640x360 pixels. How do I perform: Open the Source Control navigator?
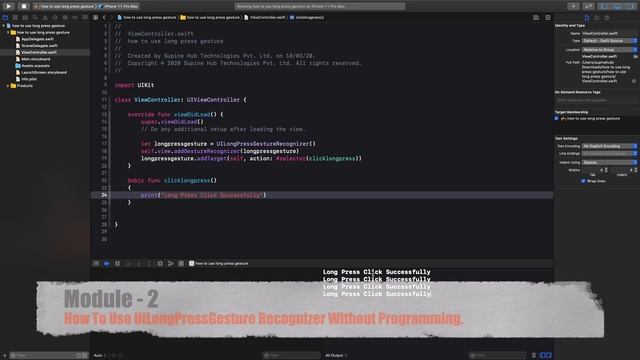pos(15,18)
